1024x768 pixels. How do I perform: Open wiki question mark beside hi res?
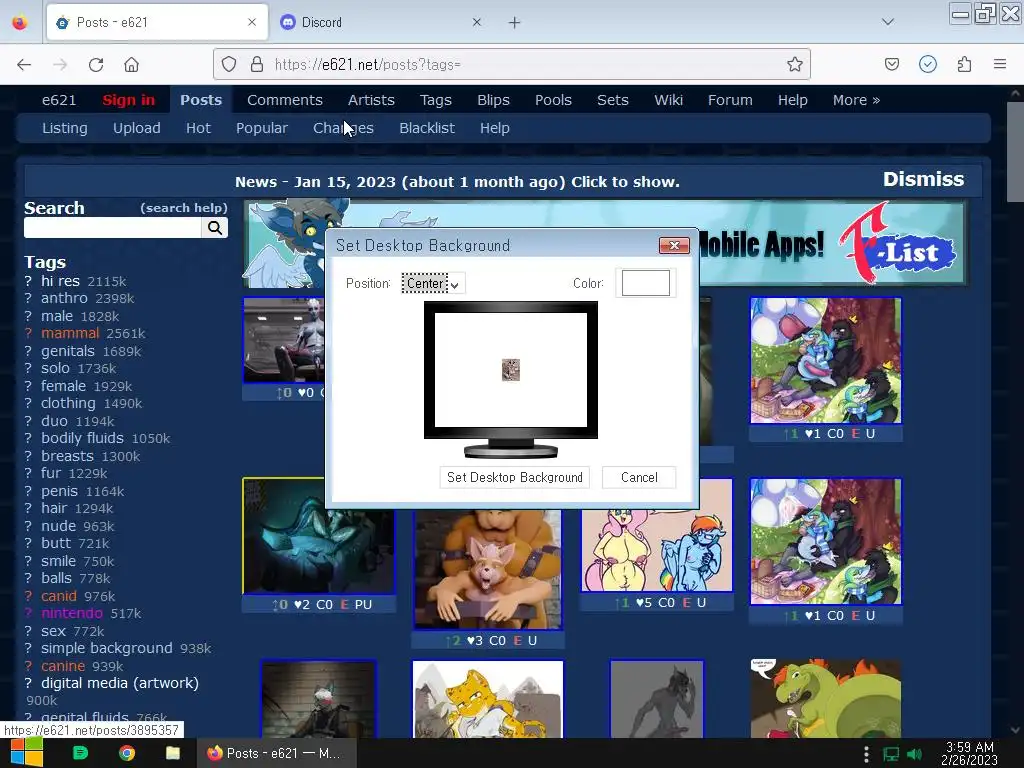click(x=28, y=281)
